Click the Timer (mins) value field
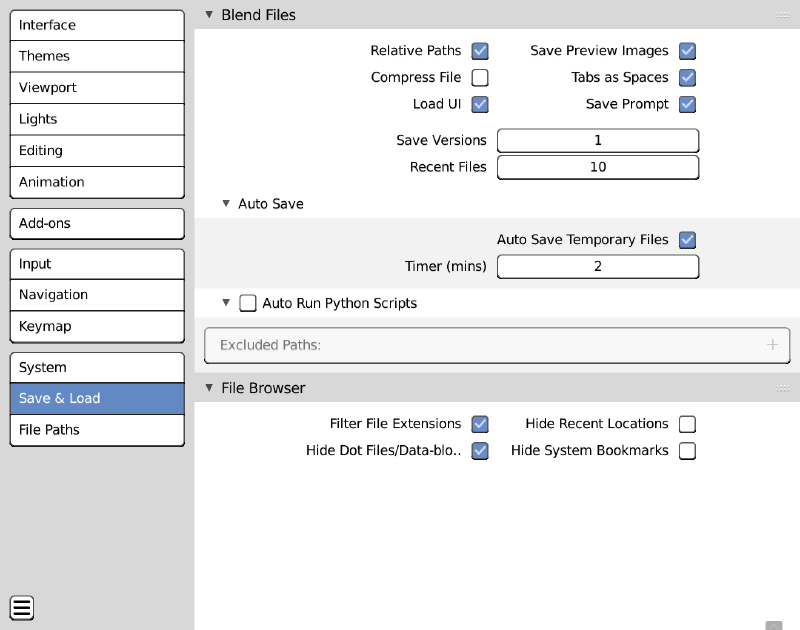800x630 pixels. pos(598,267)
